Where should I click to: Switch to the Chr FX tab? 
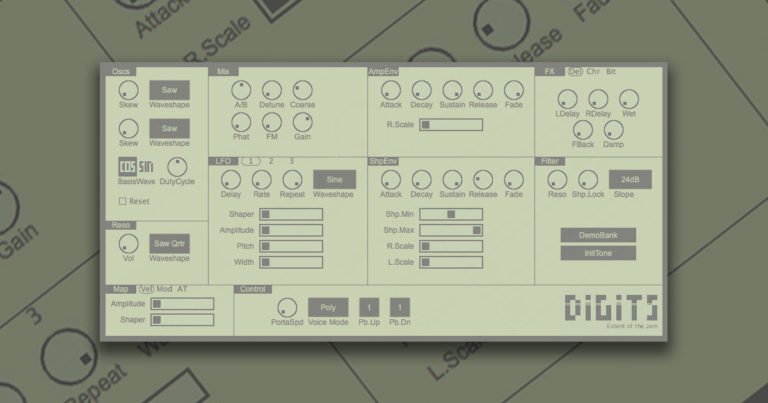[593, 71]
